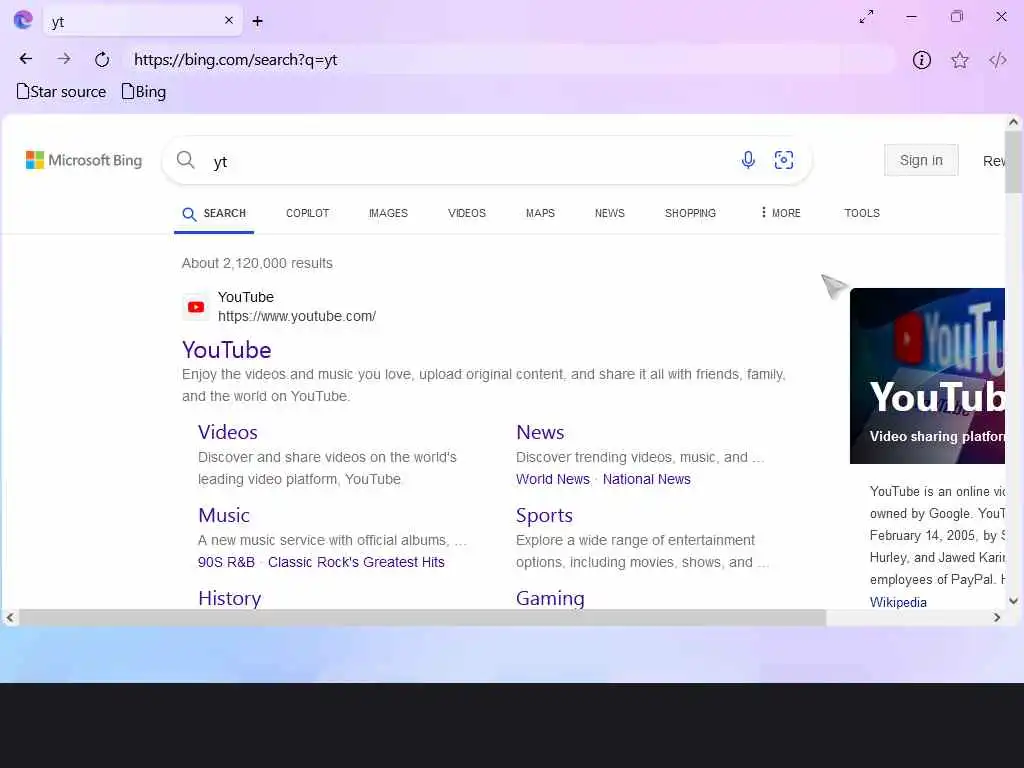Click the fullscreen expand arrows icon

pos(867,17)
